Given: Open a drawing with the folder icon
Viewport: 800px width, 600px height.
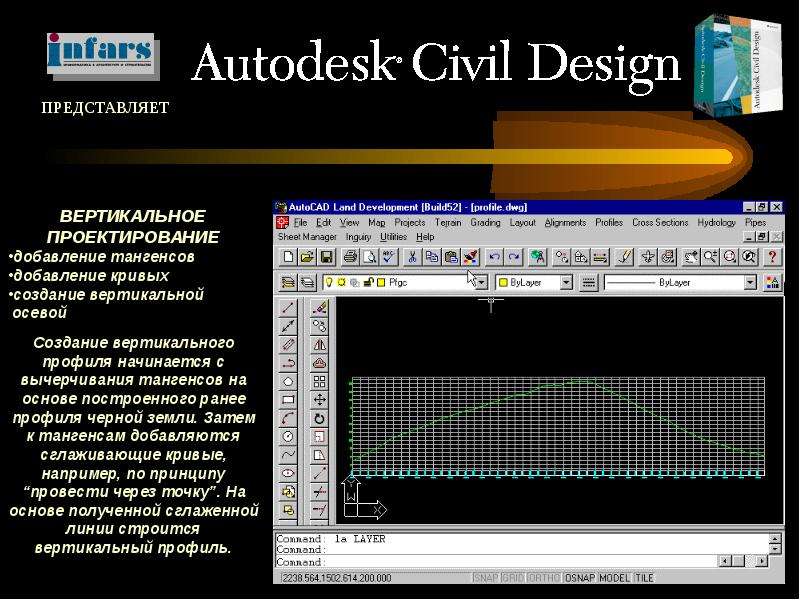Looking at the screenshot, I should (307, 257).
